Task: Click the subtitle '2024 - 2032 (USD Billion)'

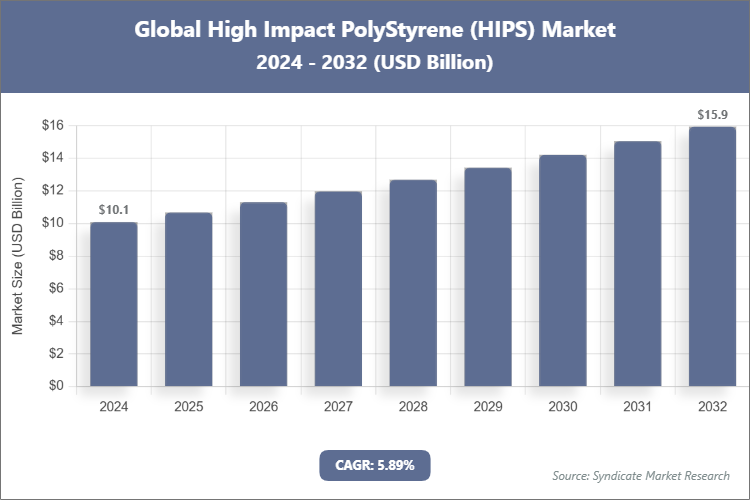Action: 375,62
